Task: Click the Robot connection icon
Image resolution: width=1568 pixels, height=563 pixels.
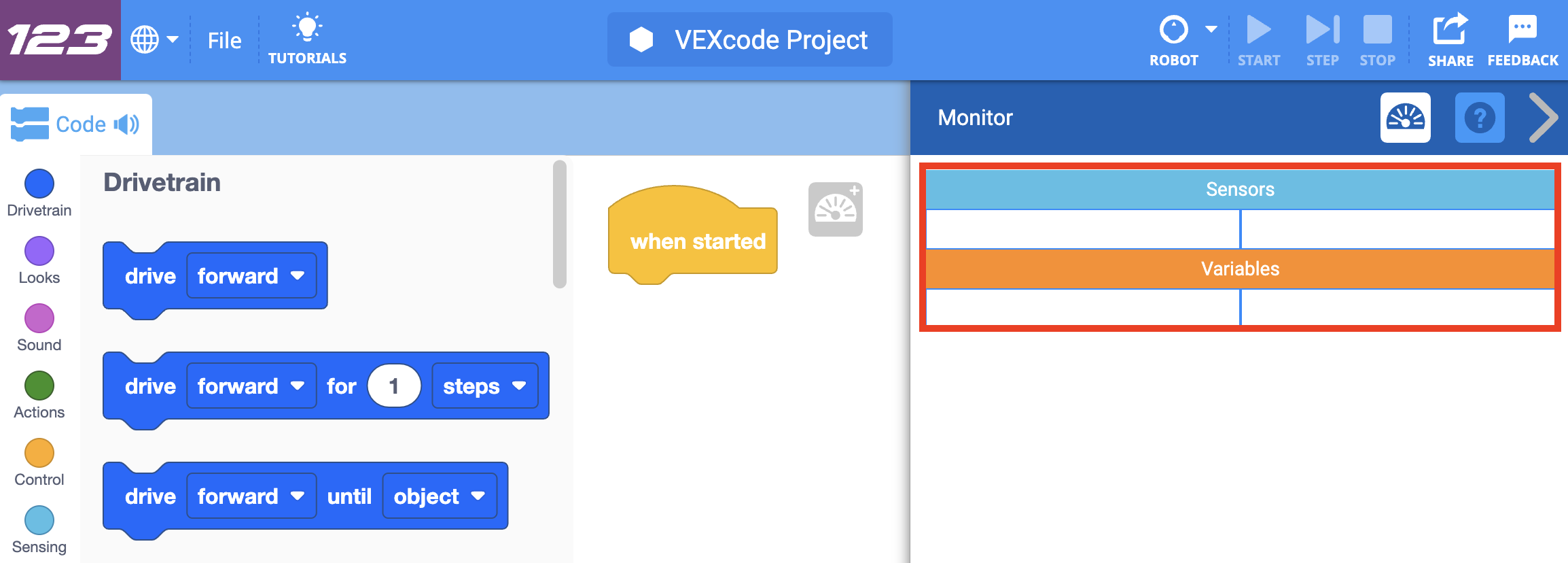Action: [1173, 30]
